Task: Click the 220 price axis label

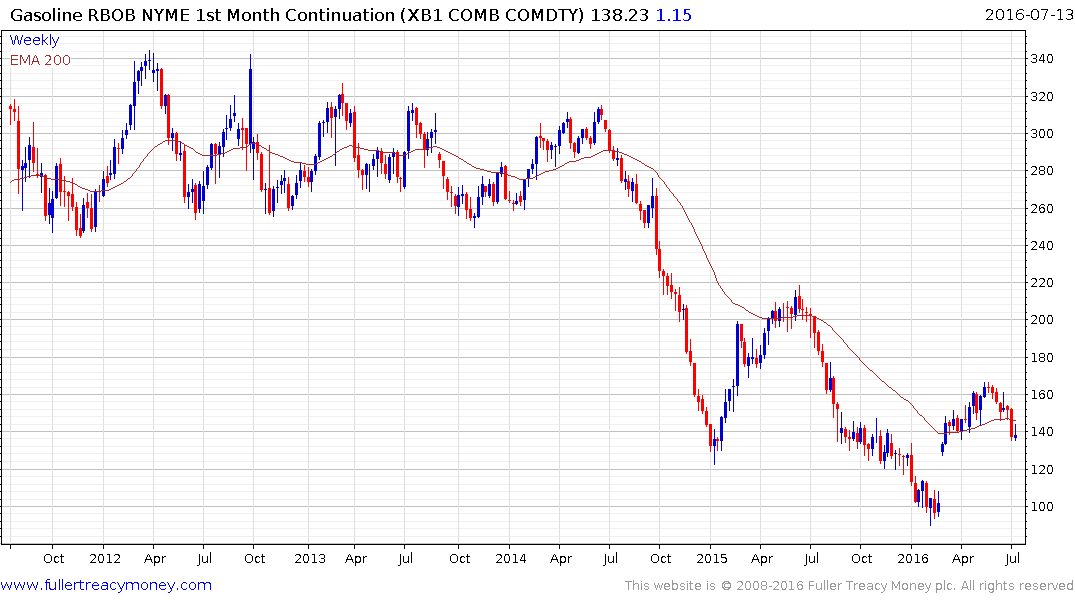Action: tap(1042, 283)
